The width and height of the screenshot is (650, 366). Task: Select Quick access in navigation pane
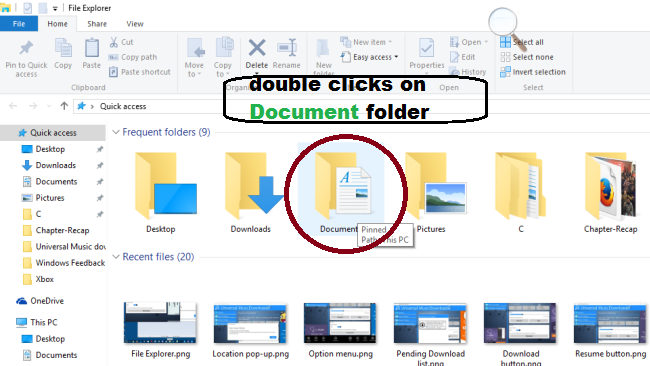point(53,133)
